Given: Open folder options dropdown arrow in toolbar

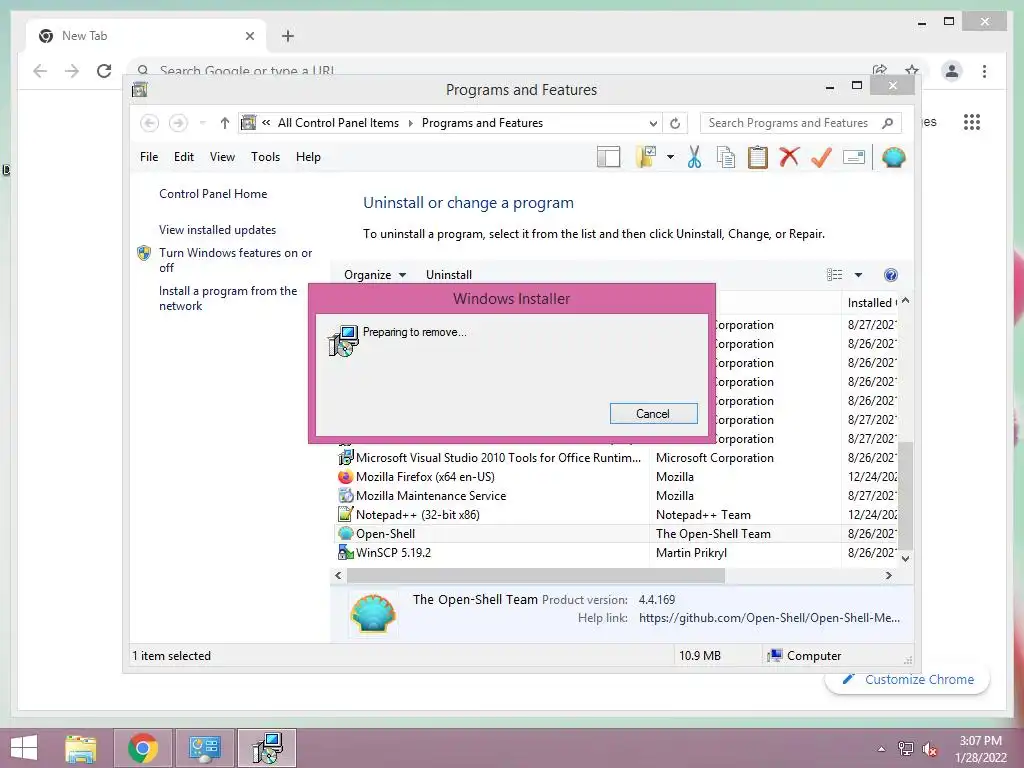Looking at the screenshot, I should click(670, 157).
